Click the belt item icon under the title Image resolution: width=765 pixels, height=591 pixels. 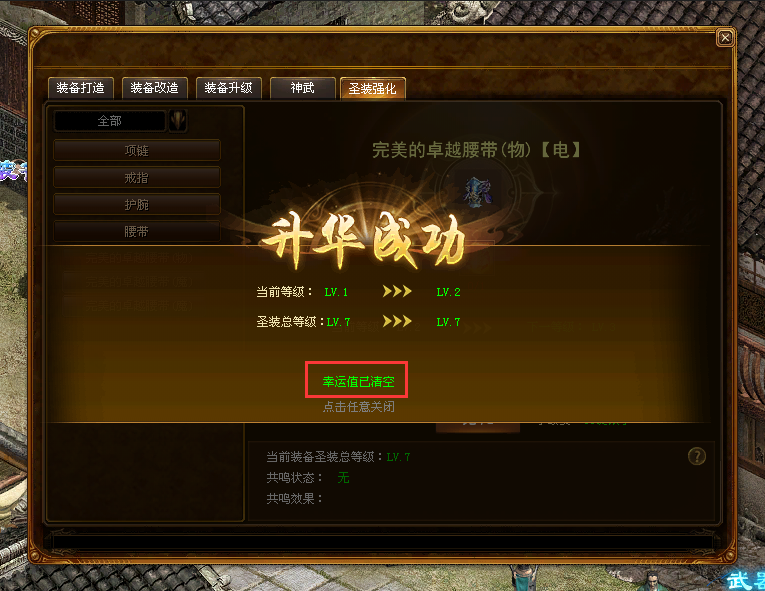(x=477, y=192)
